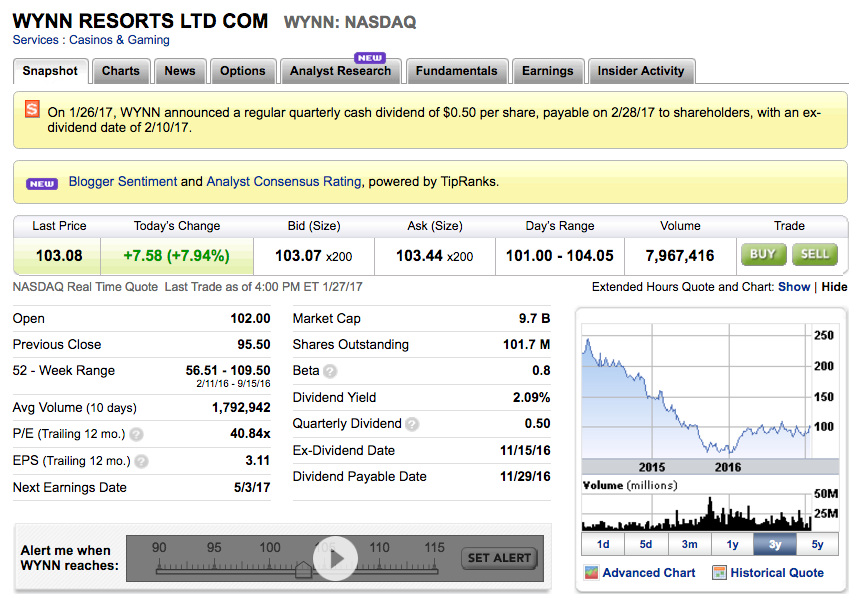Click the Historical Quote table icon

point(718,573)
